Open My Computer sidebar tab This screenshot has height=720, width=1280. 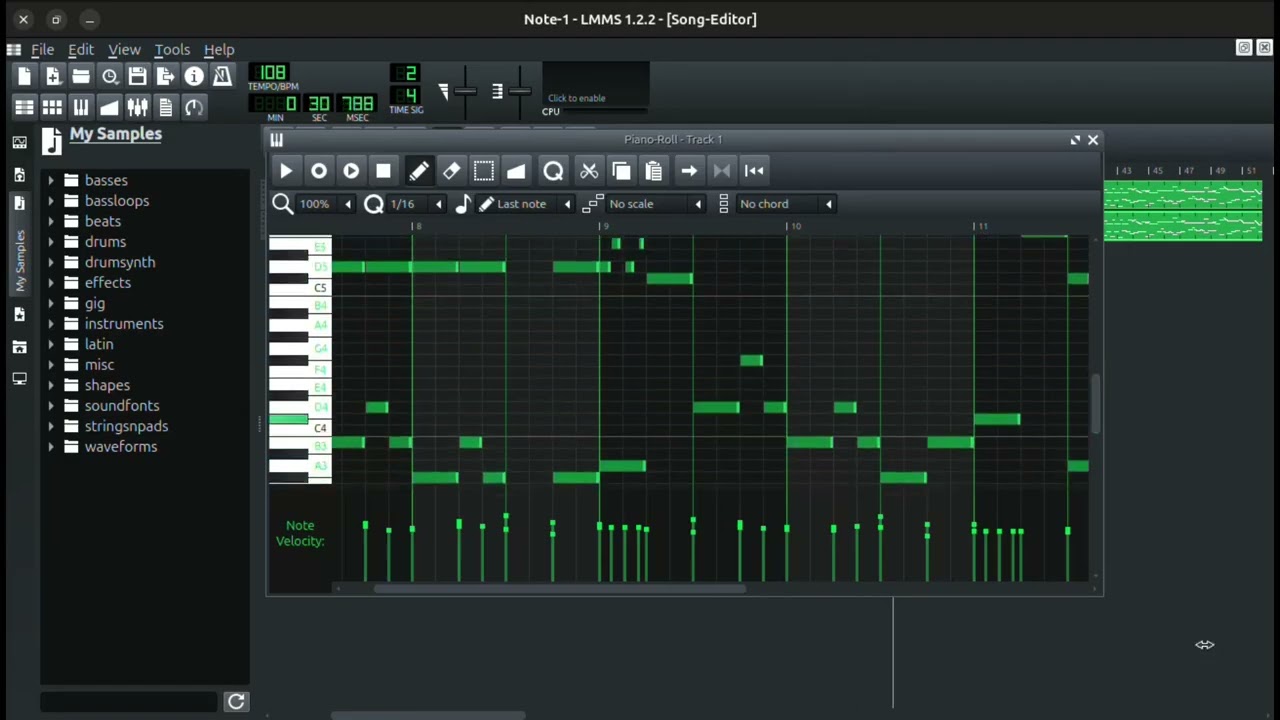(19, 379)
